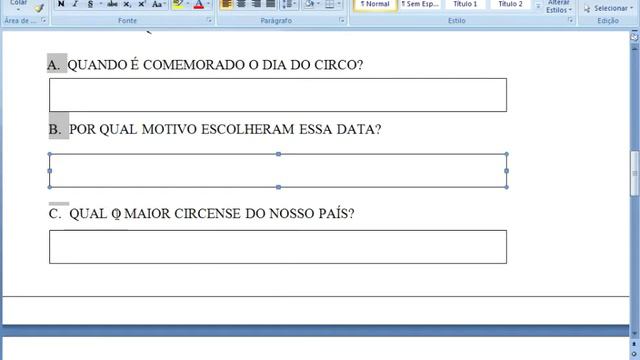This screenshot has height=360, width=640.
Task: Click the list letter 'C.'
Action: 55,213
